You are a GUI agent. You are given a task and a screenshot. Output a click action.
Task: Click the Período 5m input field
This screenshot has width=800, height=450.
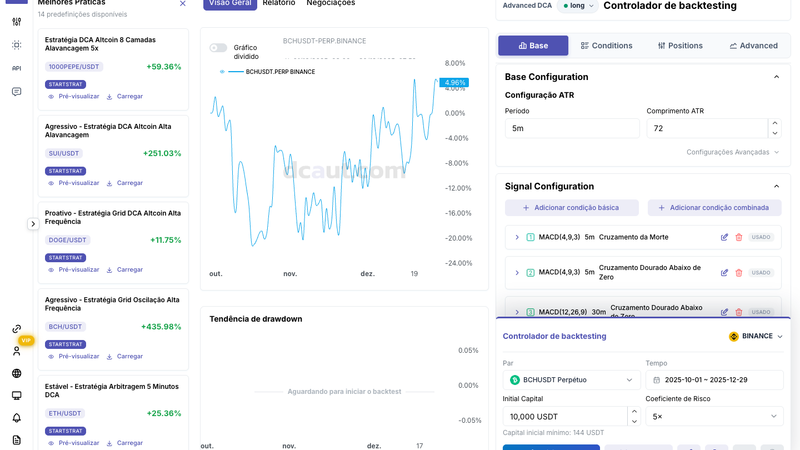(572, 129)
